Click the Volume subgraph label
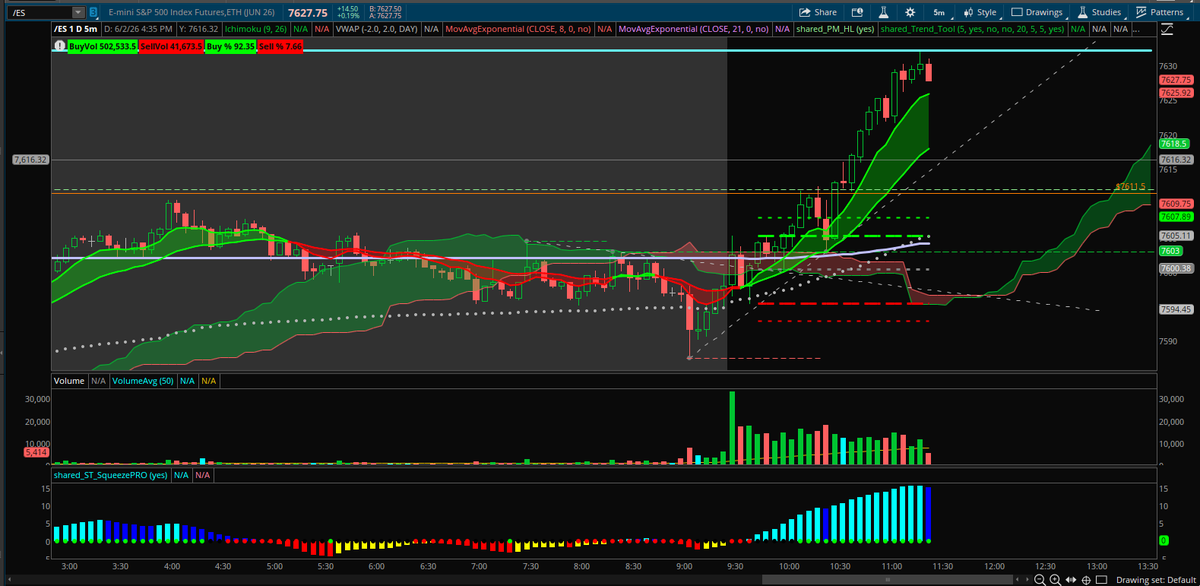The image size is (1200, 586). (x=69, y=381)
